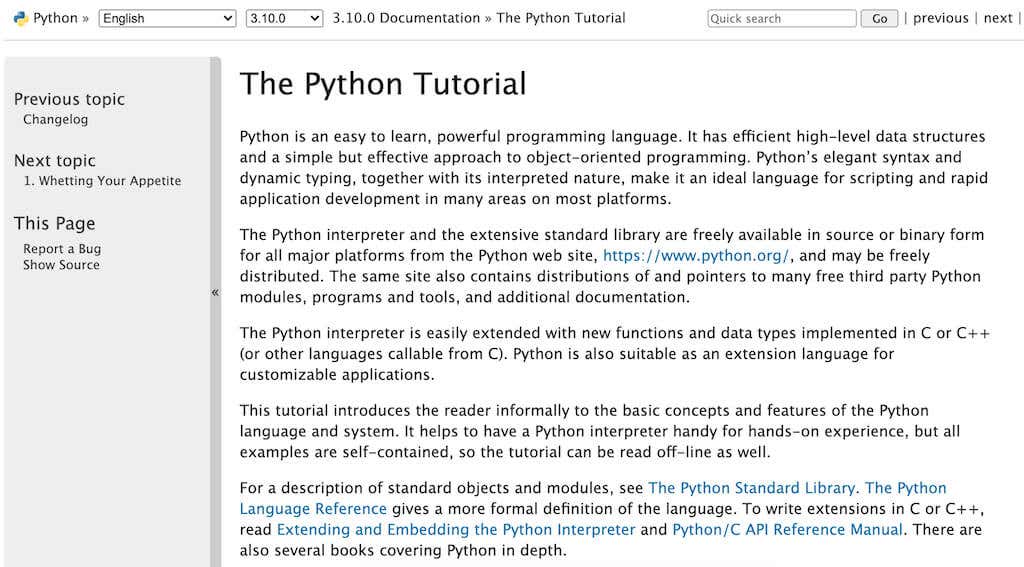1024x567 pixels.
Task: Open the Changelog previous topic
Action: click(55, 119)
